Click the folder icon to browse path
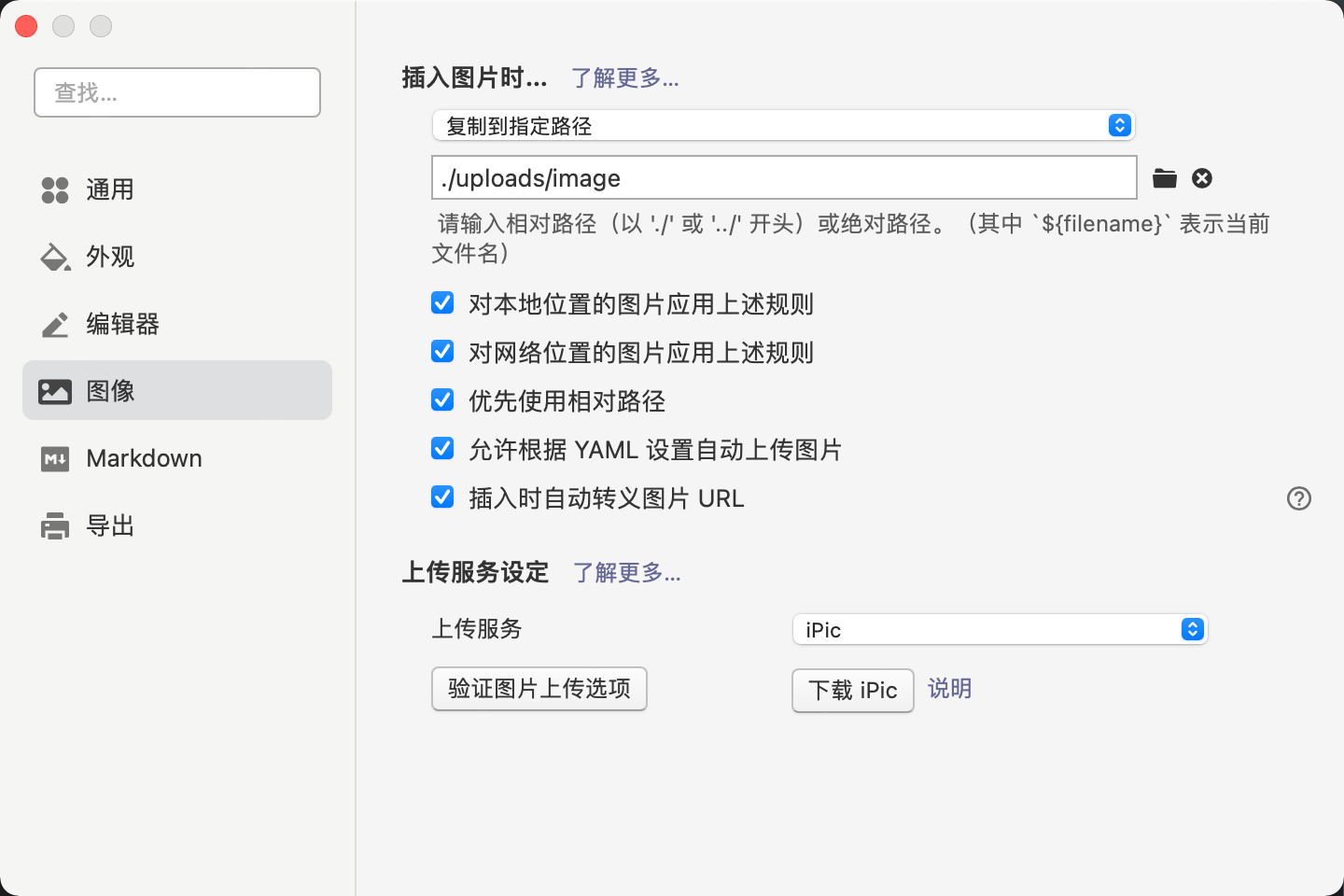This screenshot has height=896, width=1344. click(1164, 178)
